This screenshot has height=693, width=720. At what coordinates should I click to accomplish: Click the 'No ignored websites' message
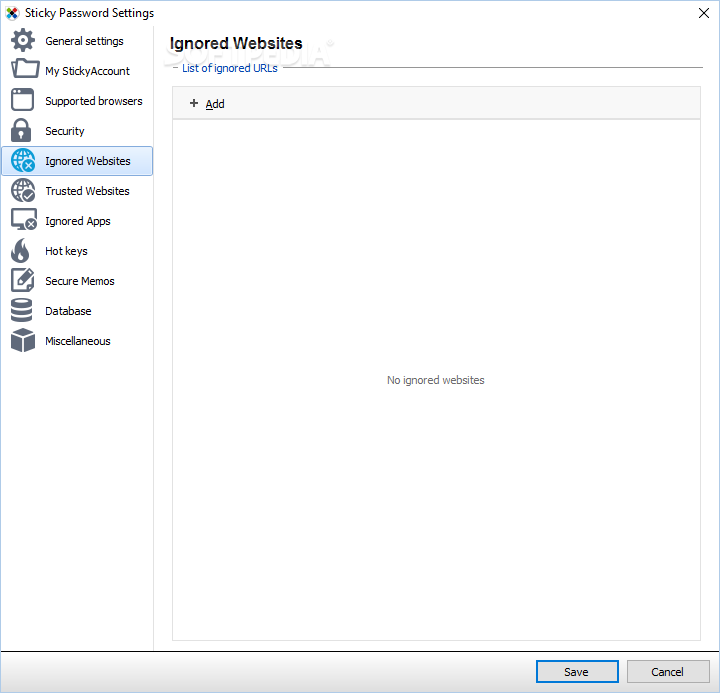click(x=435, y=380)
